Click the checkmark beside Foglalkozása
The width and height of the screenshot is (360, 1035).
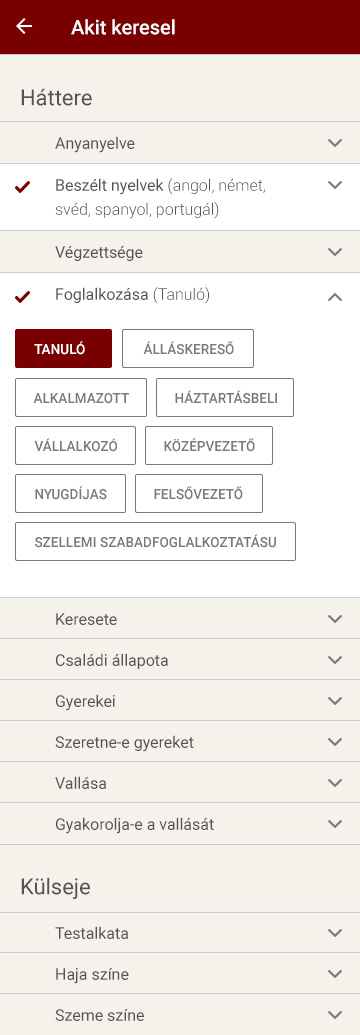(23, 297)
